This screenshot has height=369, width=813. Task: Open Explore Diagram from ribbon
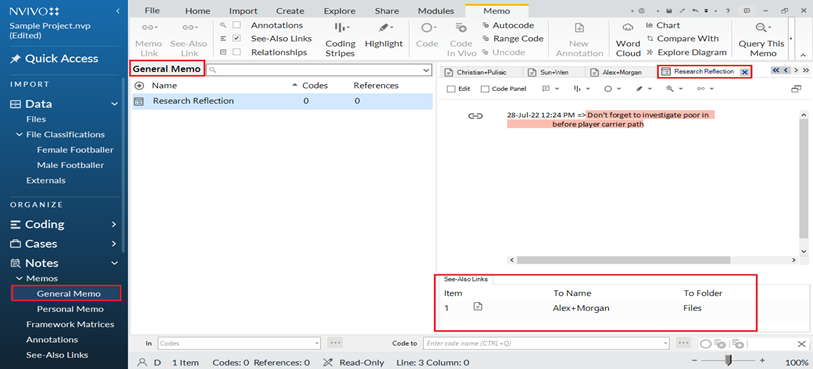point(686,52)
